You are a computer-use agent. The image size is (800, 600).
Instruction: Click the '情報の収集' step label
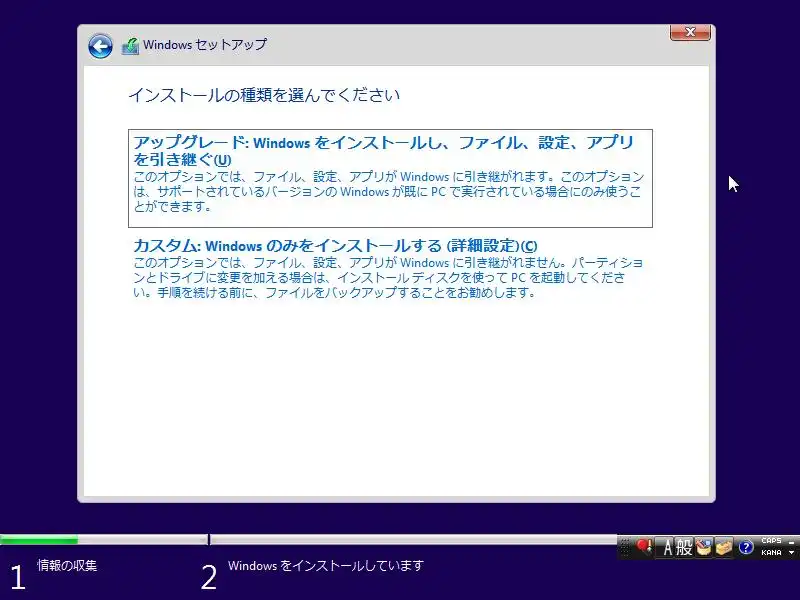coord(67,565)
